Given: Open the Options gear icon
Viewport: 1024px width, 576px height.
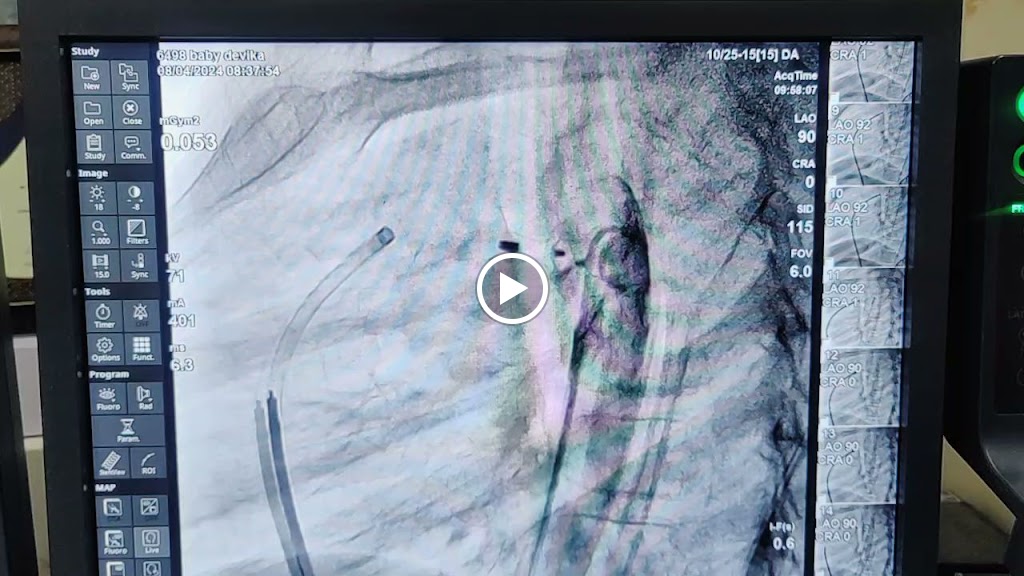Looking at the screenshot, I should [x=106, y=349].
